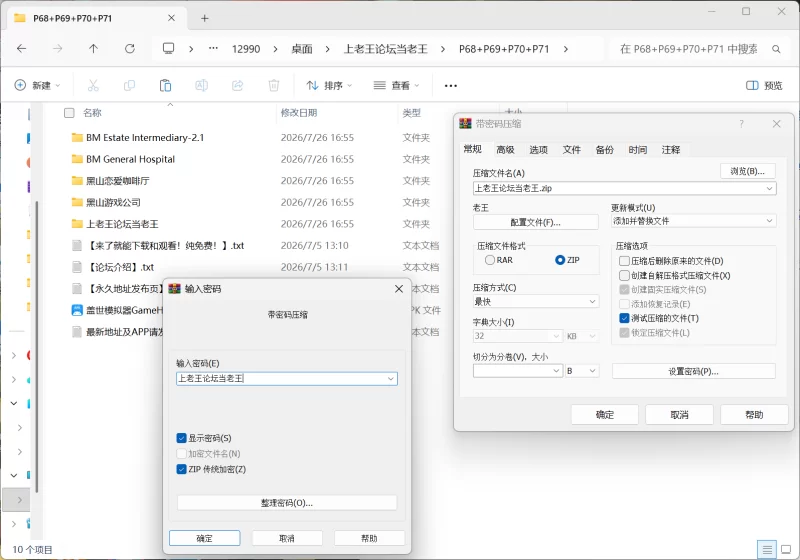The width and height of the screenshot is (800, 560).
Task: Click the Explorer back arrow
Action: point(21,48)
